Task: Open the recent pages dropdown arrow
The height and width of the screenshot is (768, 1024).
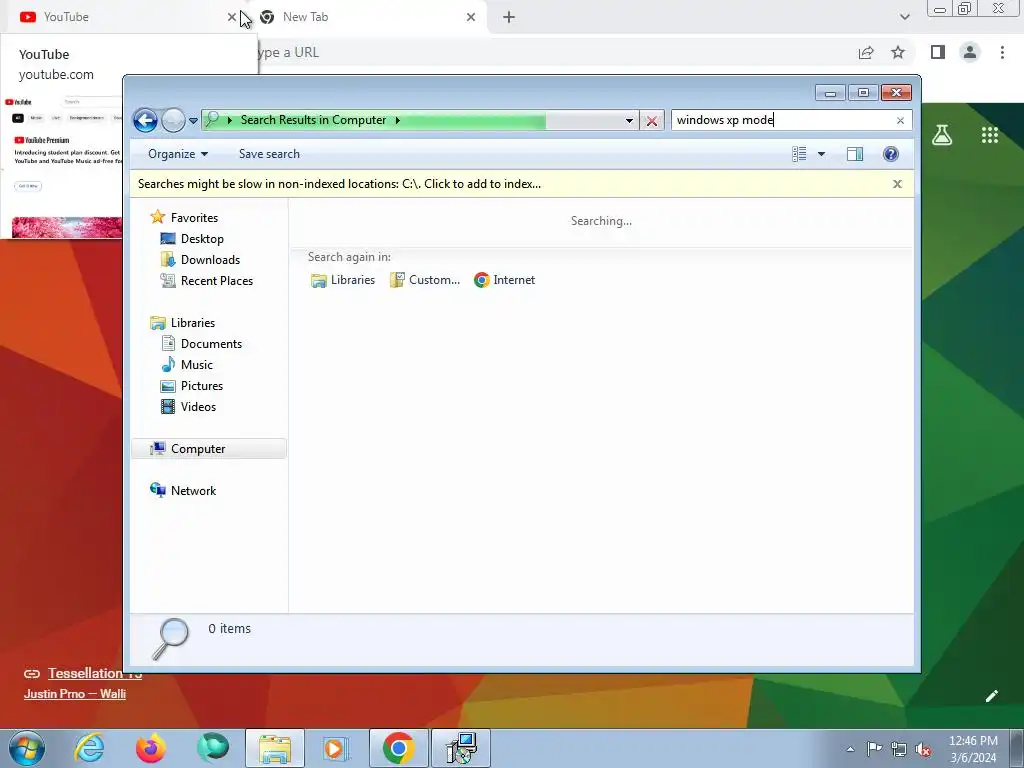Action: (193, 121)
